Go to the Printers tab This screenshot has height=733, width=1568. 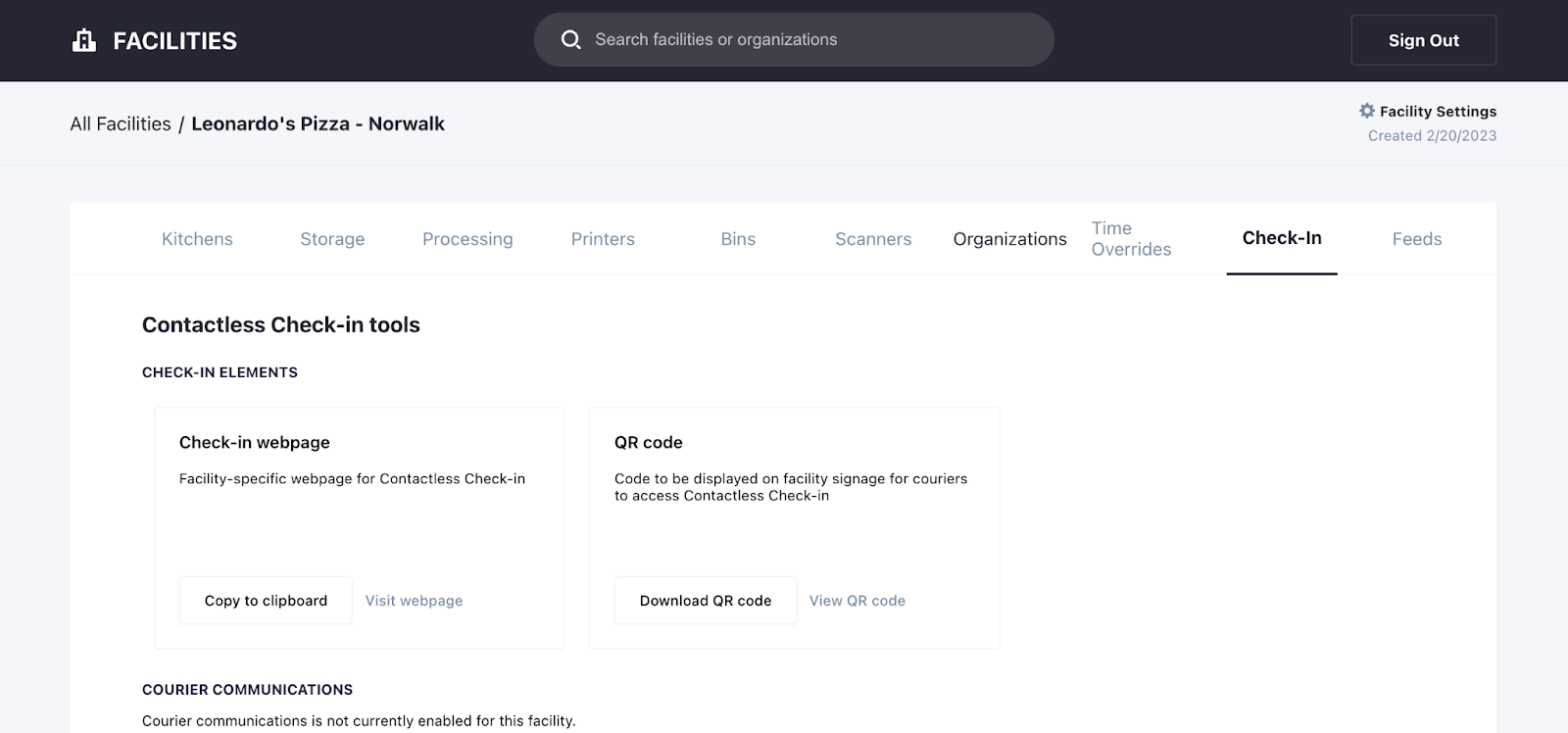(603, 239)
